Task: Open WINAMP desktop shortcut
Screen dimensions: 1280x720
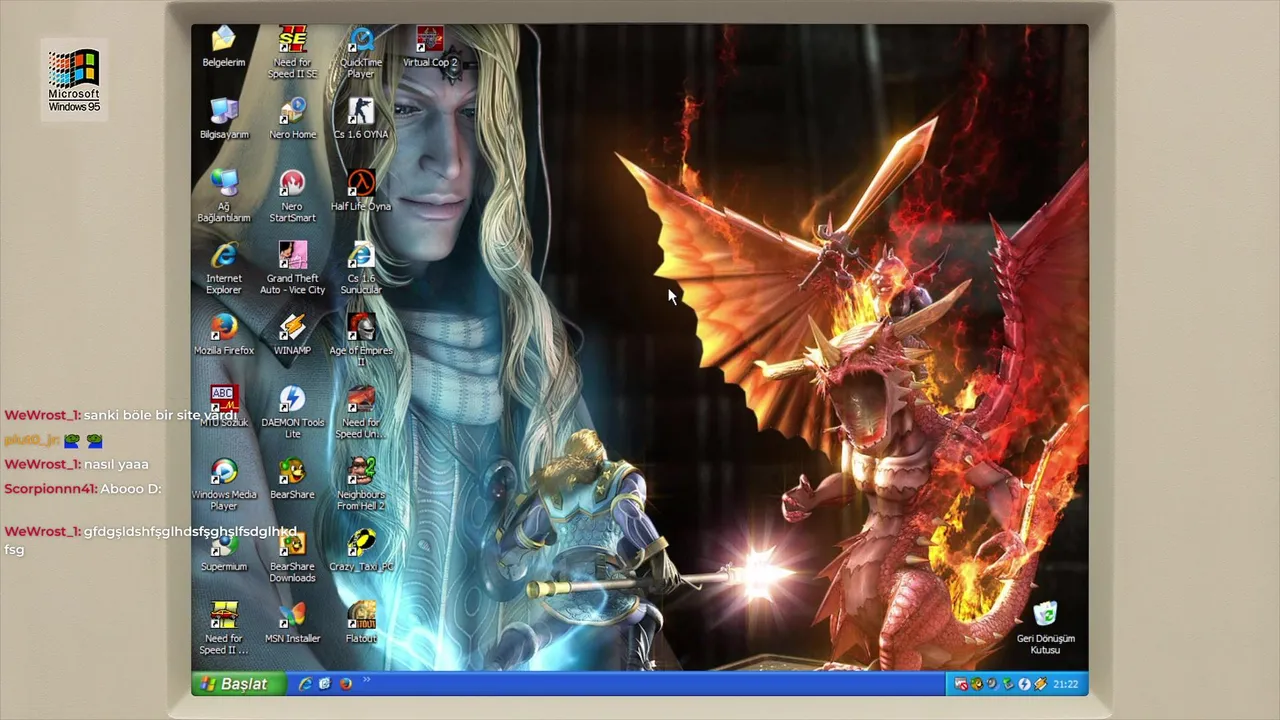Action: point(292,335)
